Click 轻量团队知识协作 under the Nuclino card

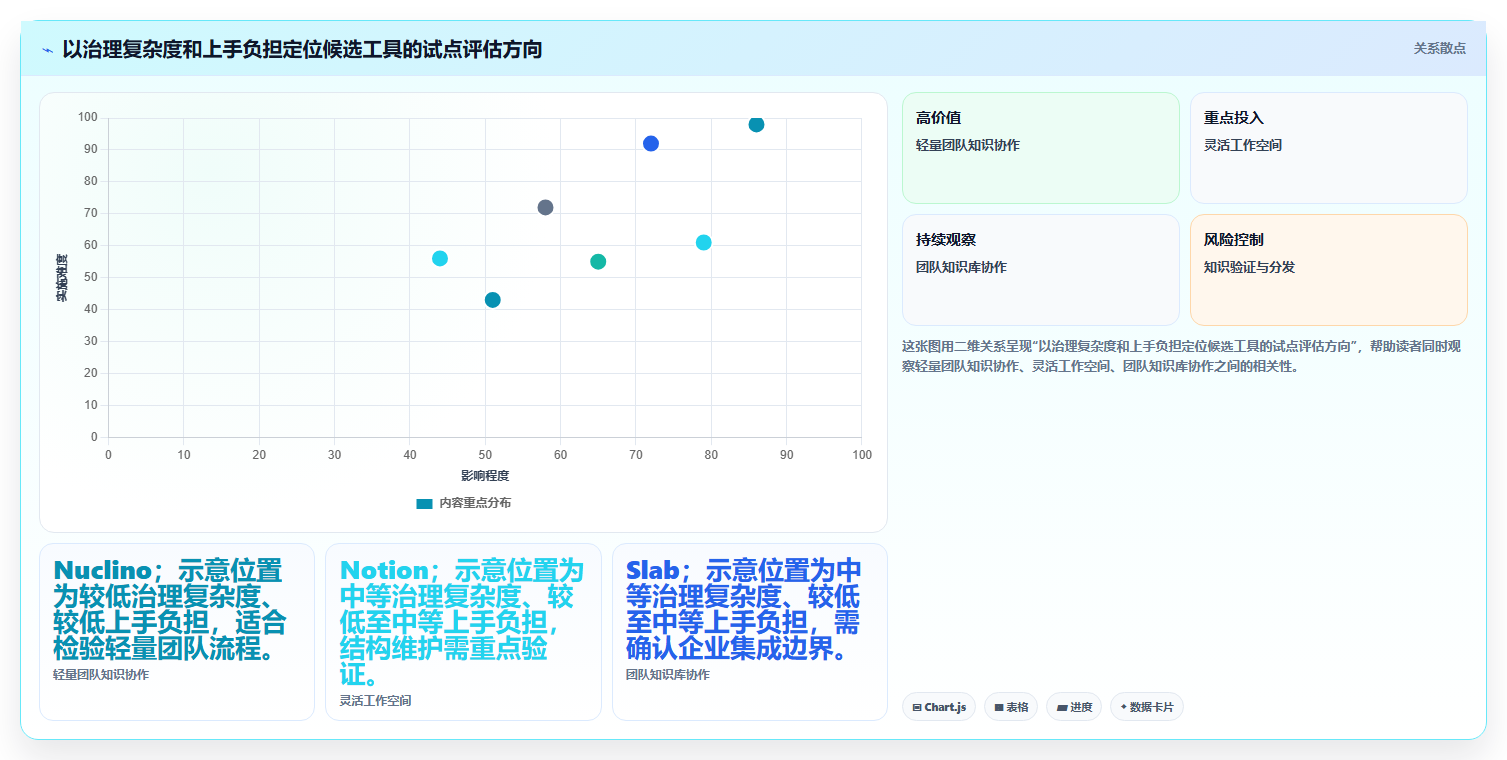[101, 675]
